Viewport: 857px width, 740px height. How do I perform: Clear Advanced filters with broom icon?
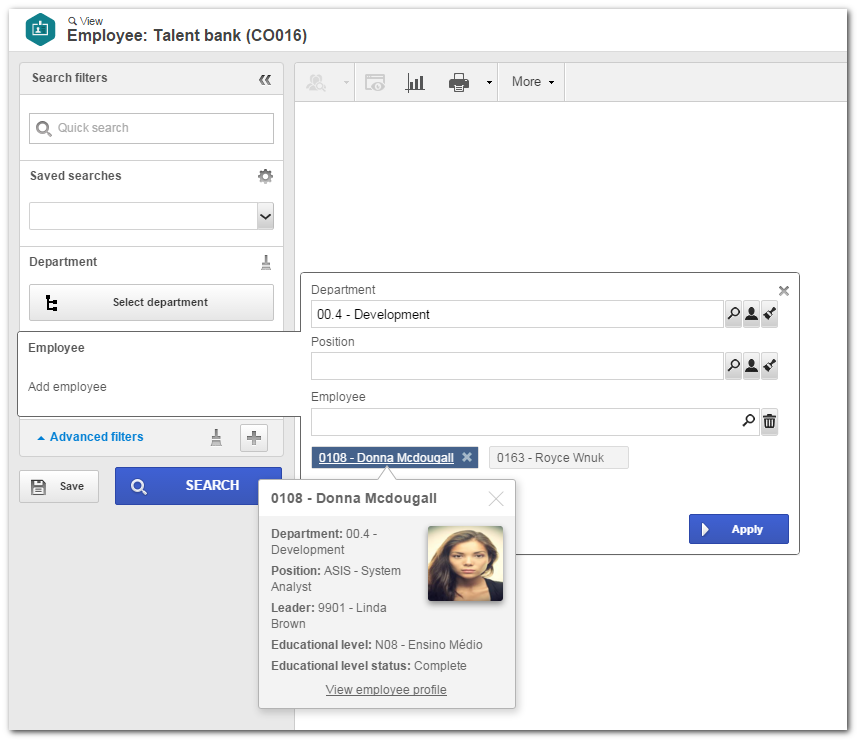[216, 437]
